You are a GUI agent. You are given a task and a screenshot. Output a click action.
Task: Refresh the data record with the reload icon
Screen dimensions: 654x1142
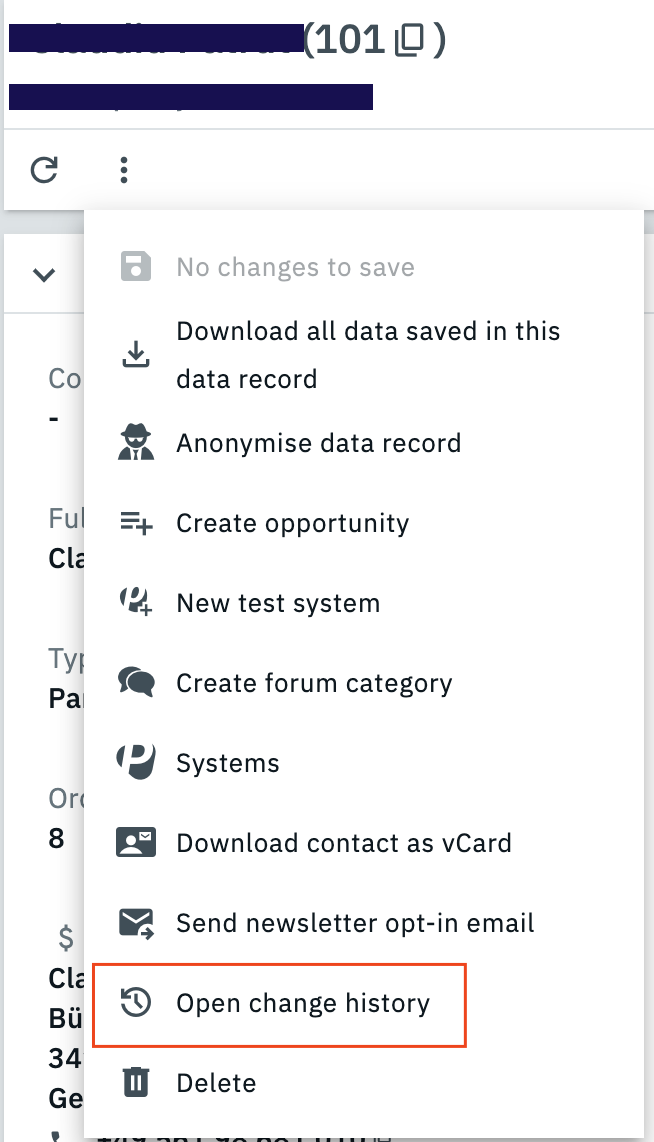pos(43,170)
